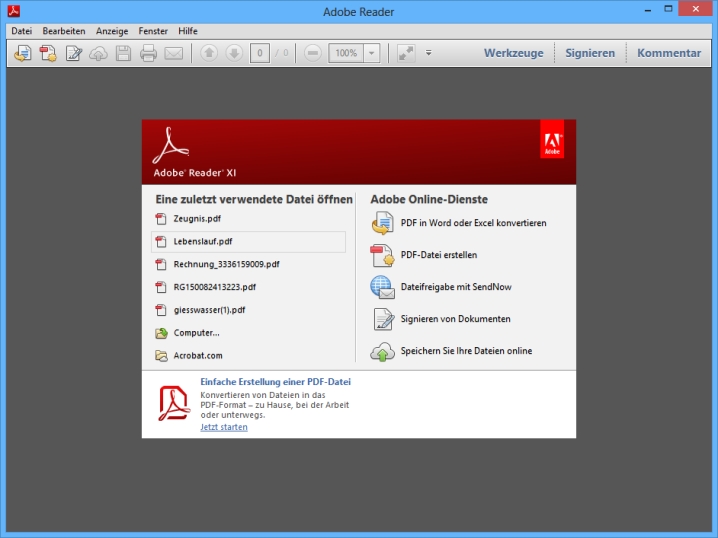
Task: Click the PDF to Word conversion icon
Action: (383, 224)
